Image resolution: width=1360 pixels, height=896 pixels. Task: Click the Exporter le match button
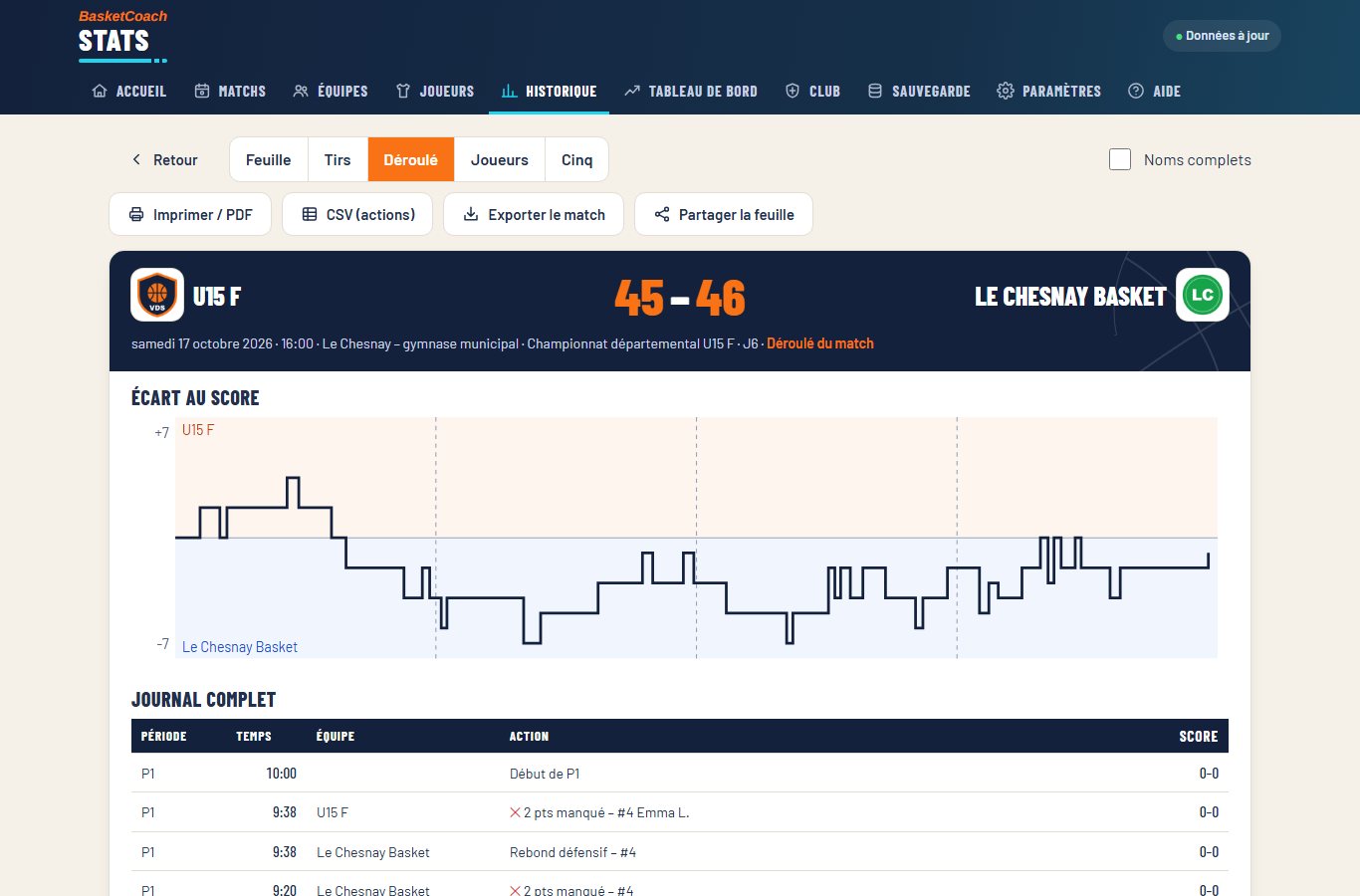coord(534,214)
